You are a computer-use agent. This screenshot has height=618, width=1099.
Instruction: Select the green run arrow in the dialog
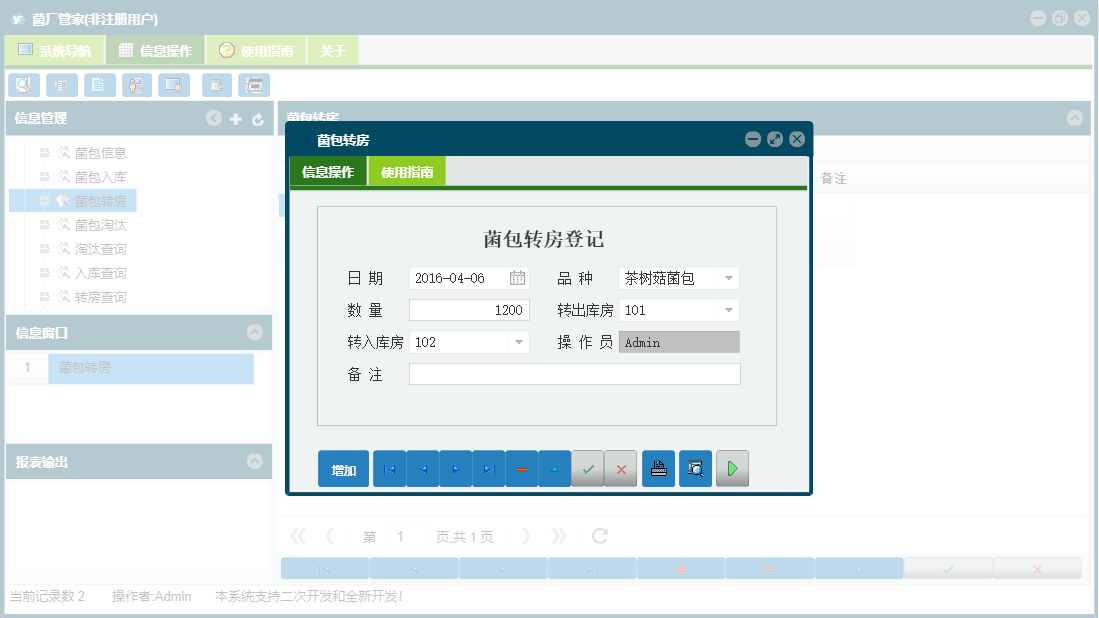[732, 468]
